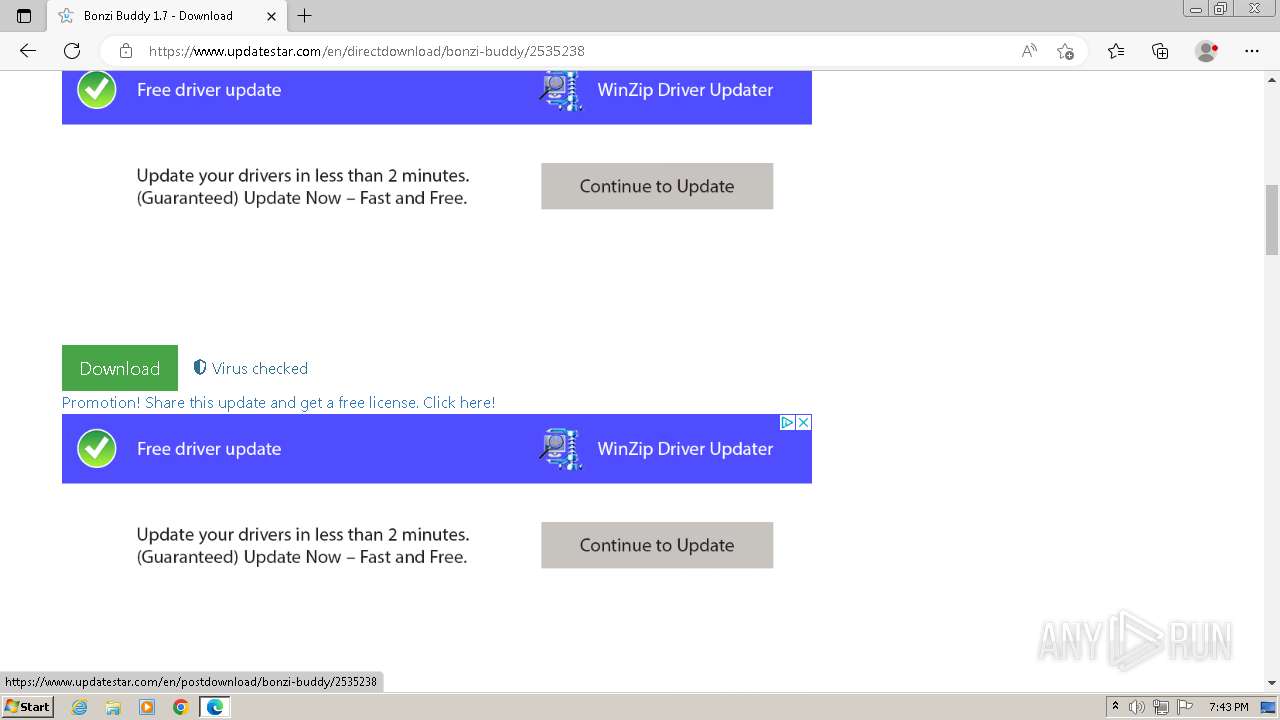Click the address bar URL

tap(366, 51)
